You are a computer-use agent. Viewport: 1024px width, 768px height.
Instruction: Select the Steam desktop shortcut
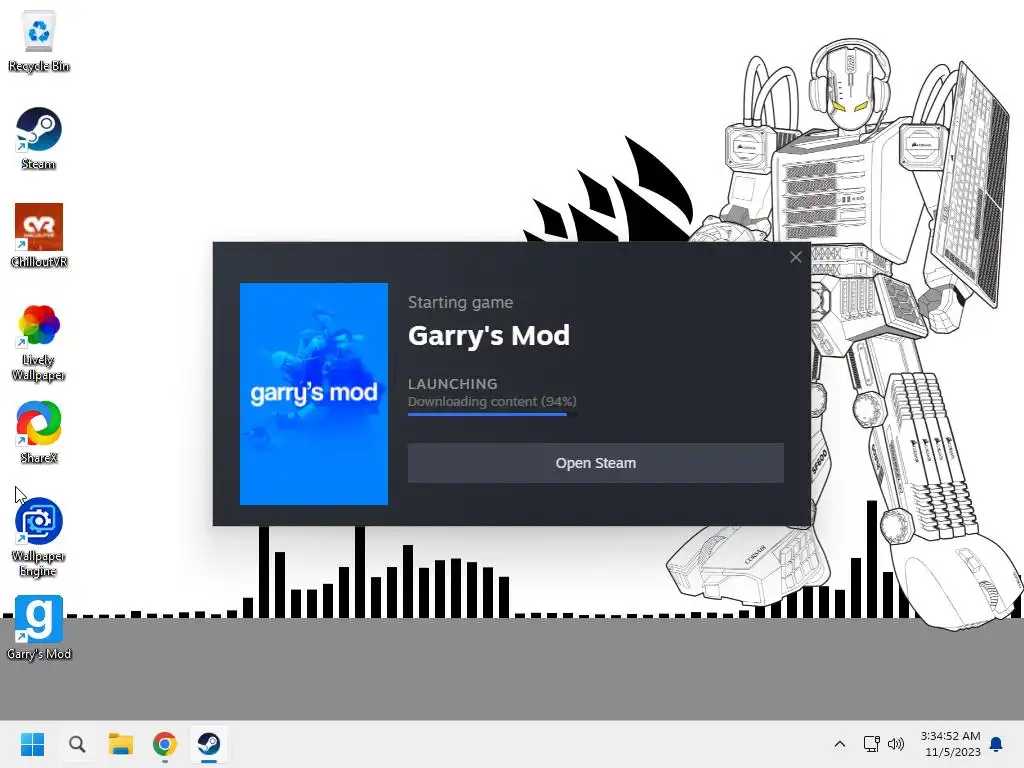39,138
